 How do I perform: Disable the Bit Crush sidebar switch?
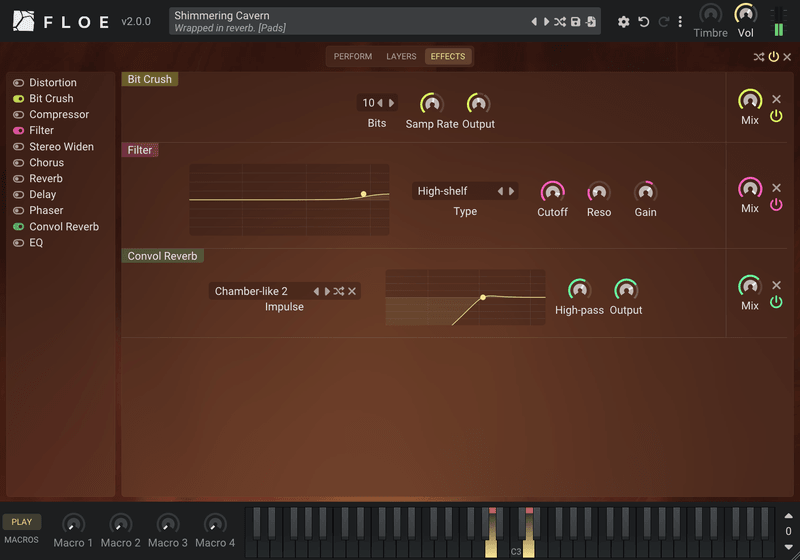[x=18, y=98]
